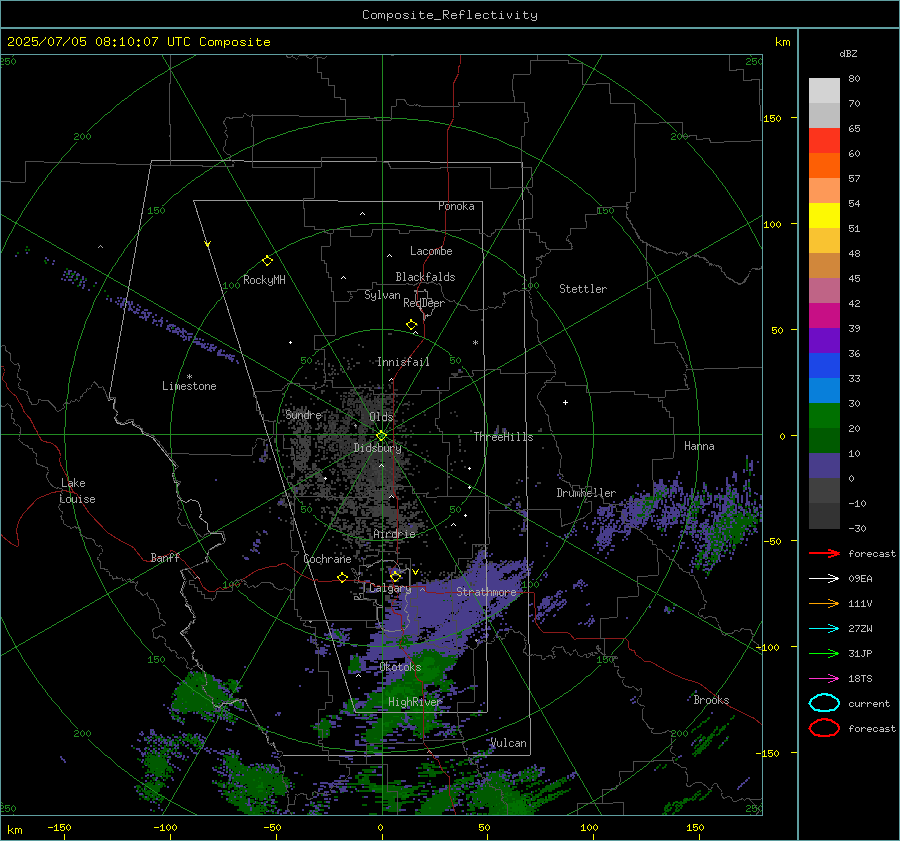Select the light blue 33 dBZ swatch

(x=824, y=390)
